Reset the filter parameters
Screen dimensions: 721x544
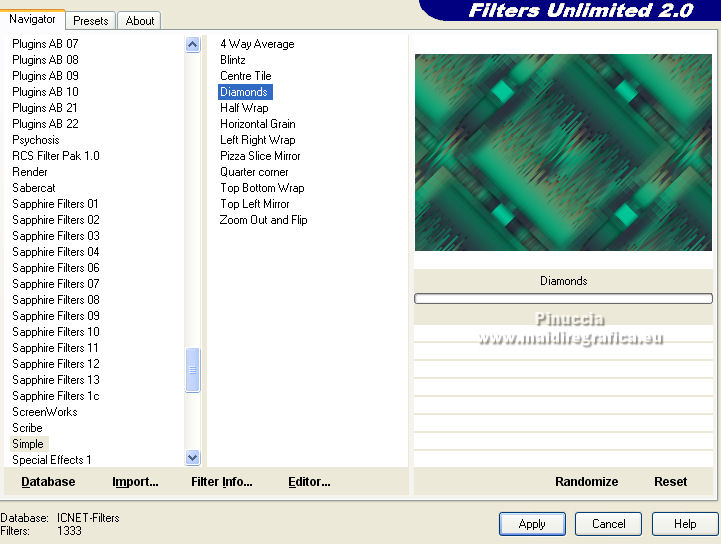click(670, 481)
